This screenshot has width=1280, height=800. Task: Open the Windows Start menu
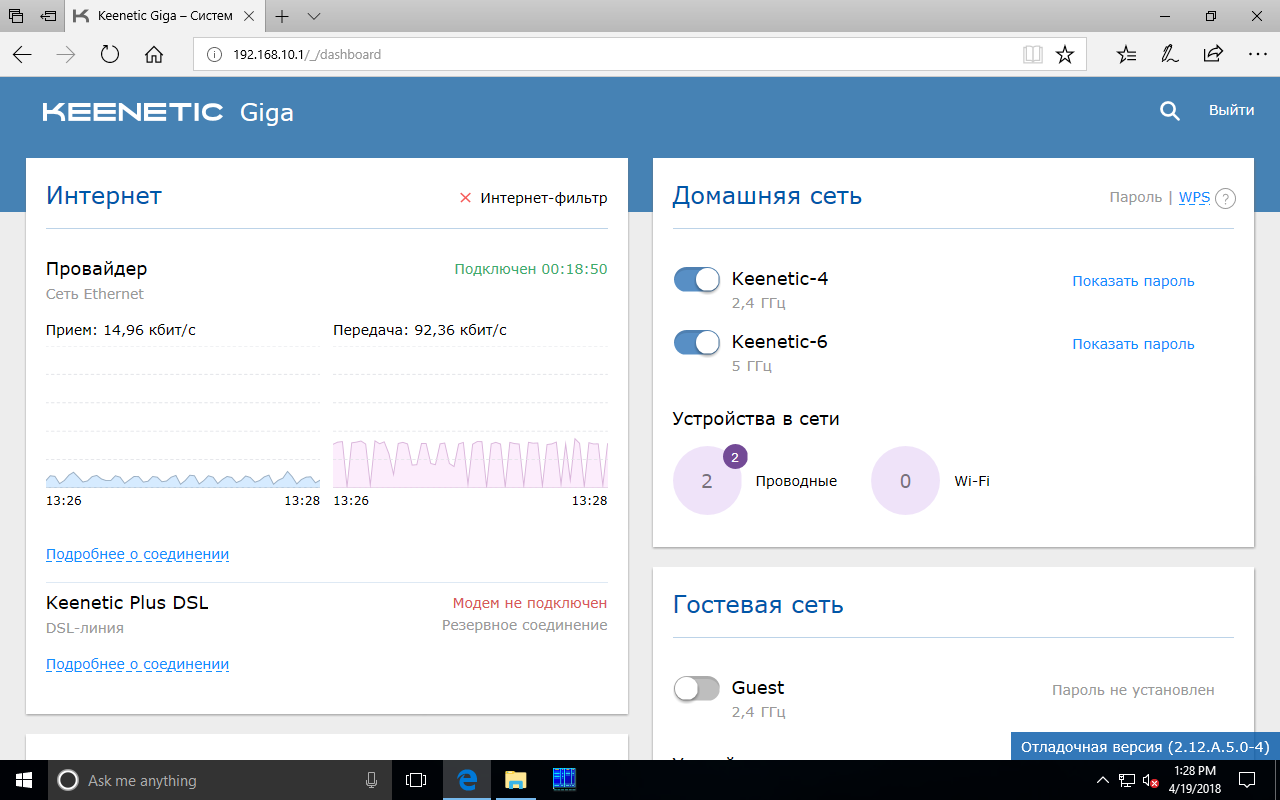(x=24, y=780)
